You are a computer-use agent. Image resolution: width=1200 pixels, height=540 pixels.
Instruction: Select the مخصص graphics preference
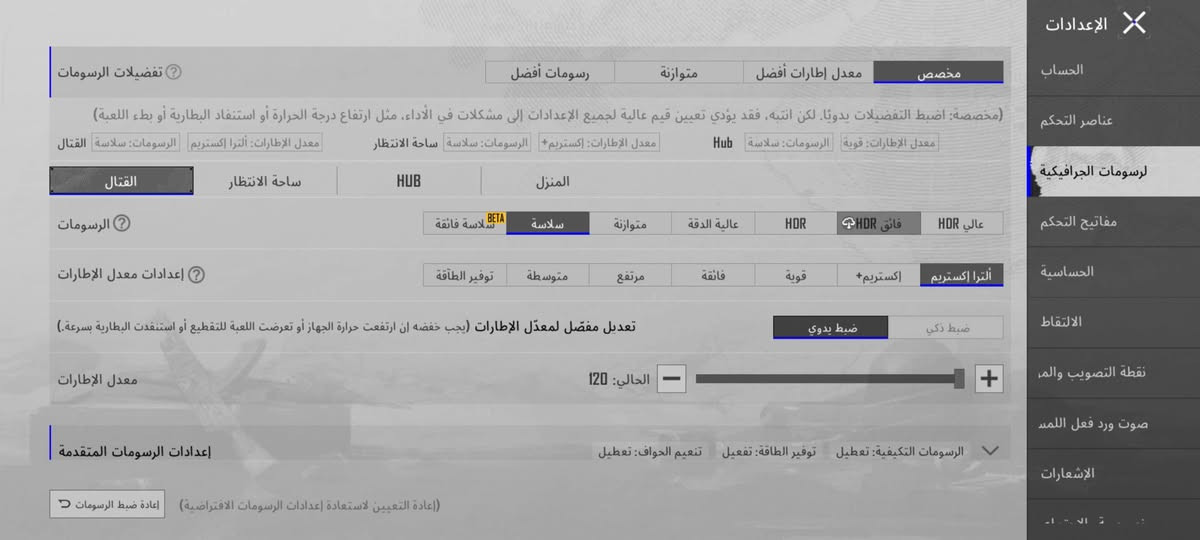click(938, 72)
